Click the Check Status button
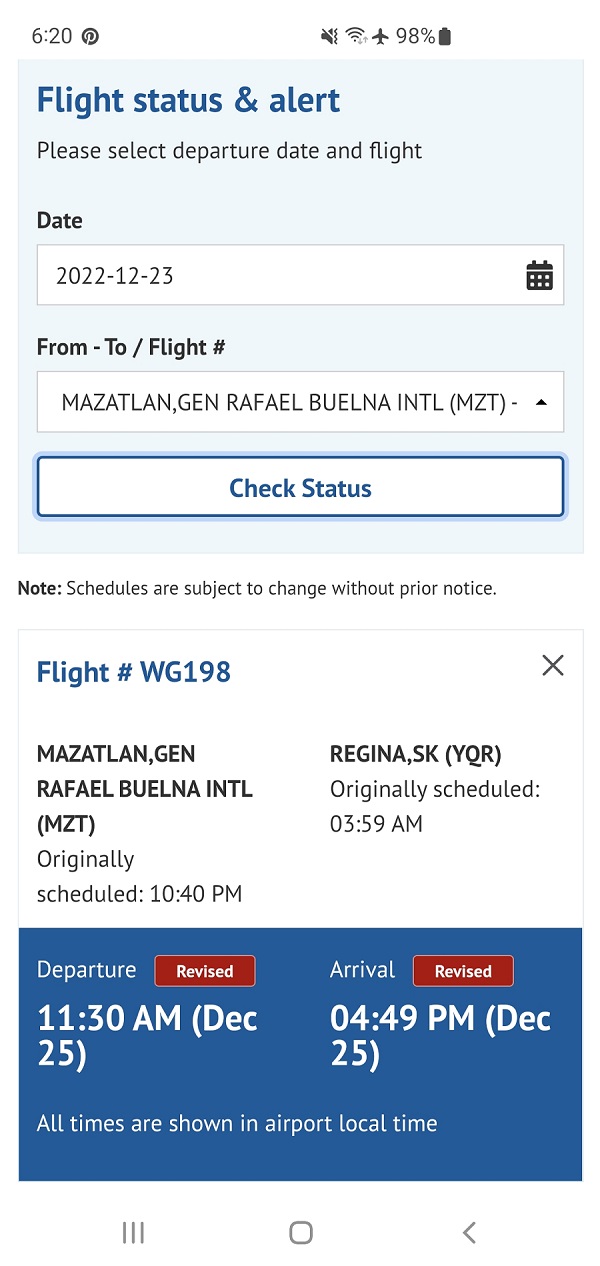The height and width of the screenshot is (1266, 600). pos(300,488)
